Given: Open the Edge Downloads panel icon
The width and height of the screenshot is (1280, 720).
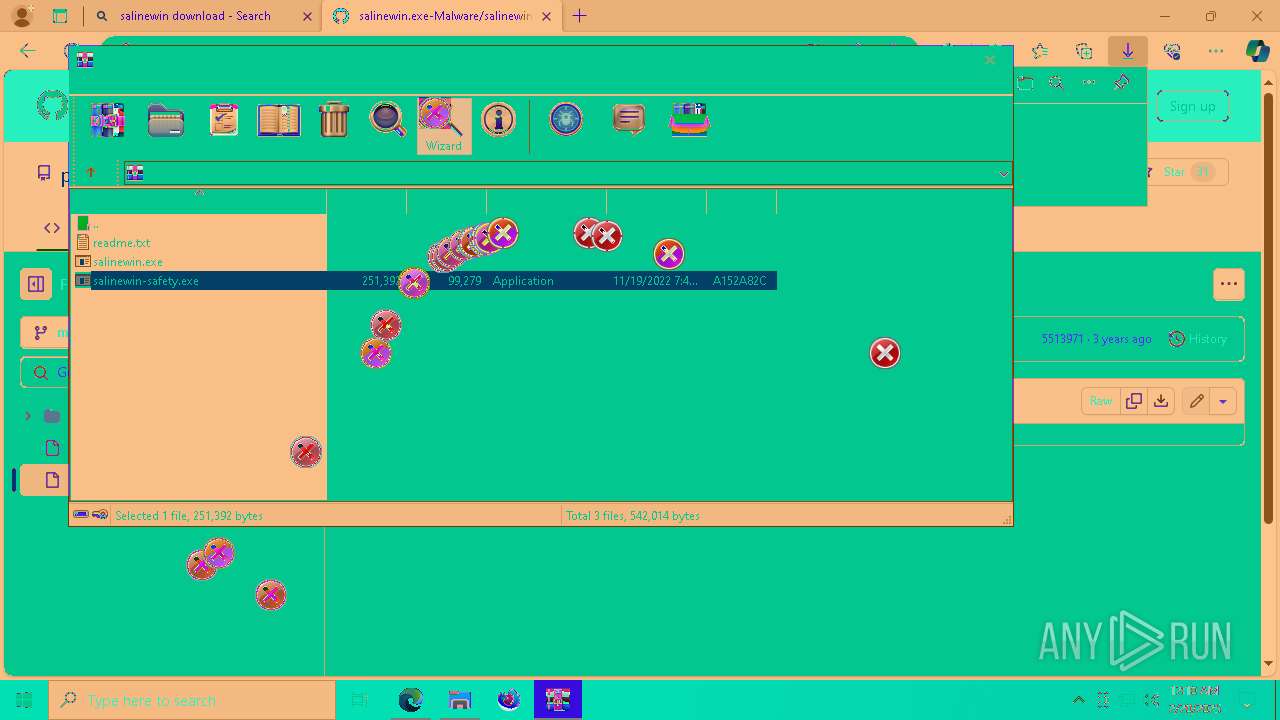Looking at the screenshot, I should click(1128, 52).
